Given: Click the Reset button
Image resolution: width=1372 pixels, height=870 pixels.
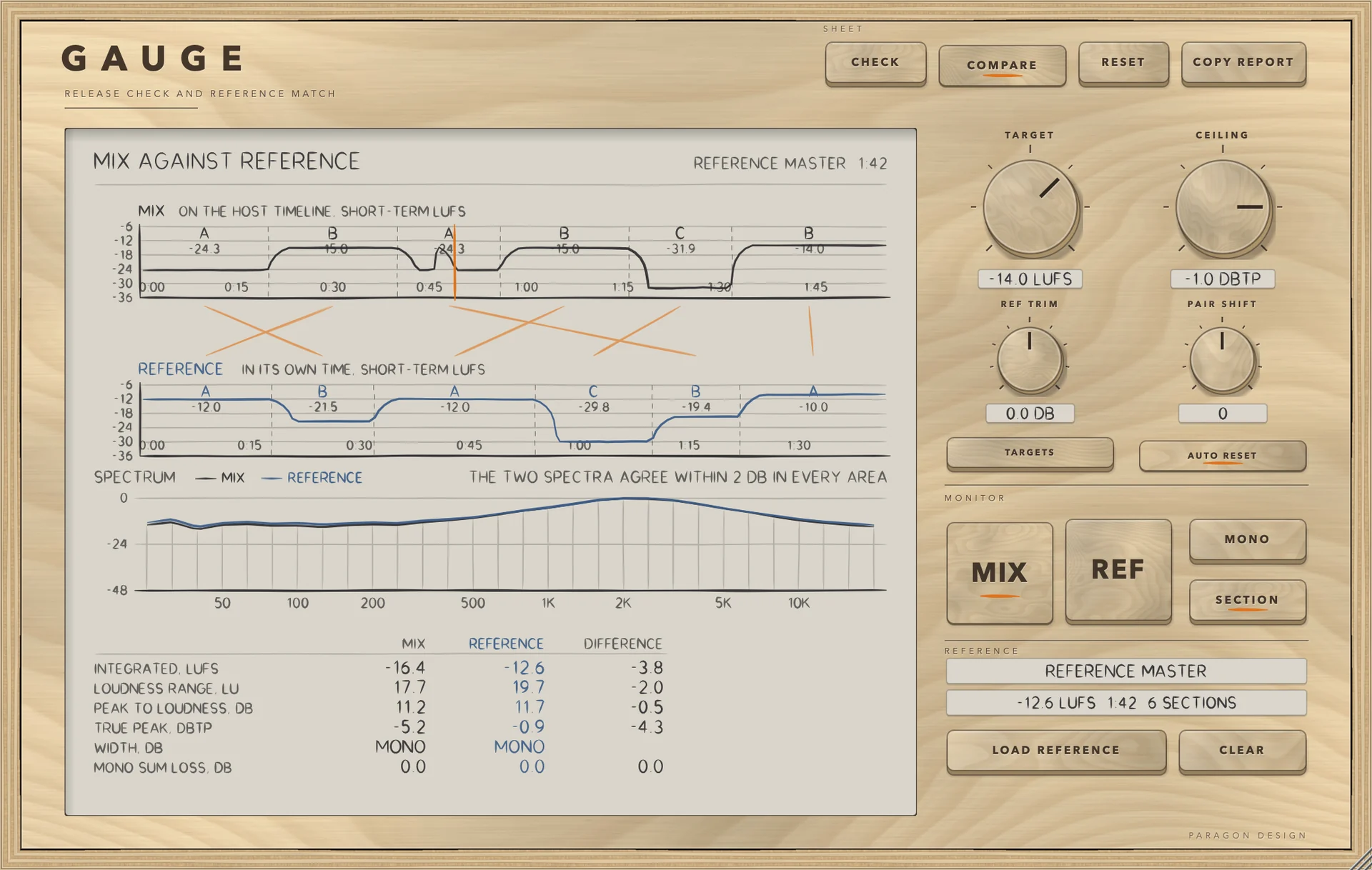Looking at the screenshot, I should click(1123, 63).
